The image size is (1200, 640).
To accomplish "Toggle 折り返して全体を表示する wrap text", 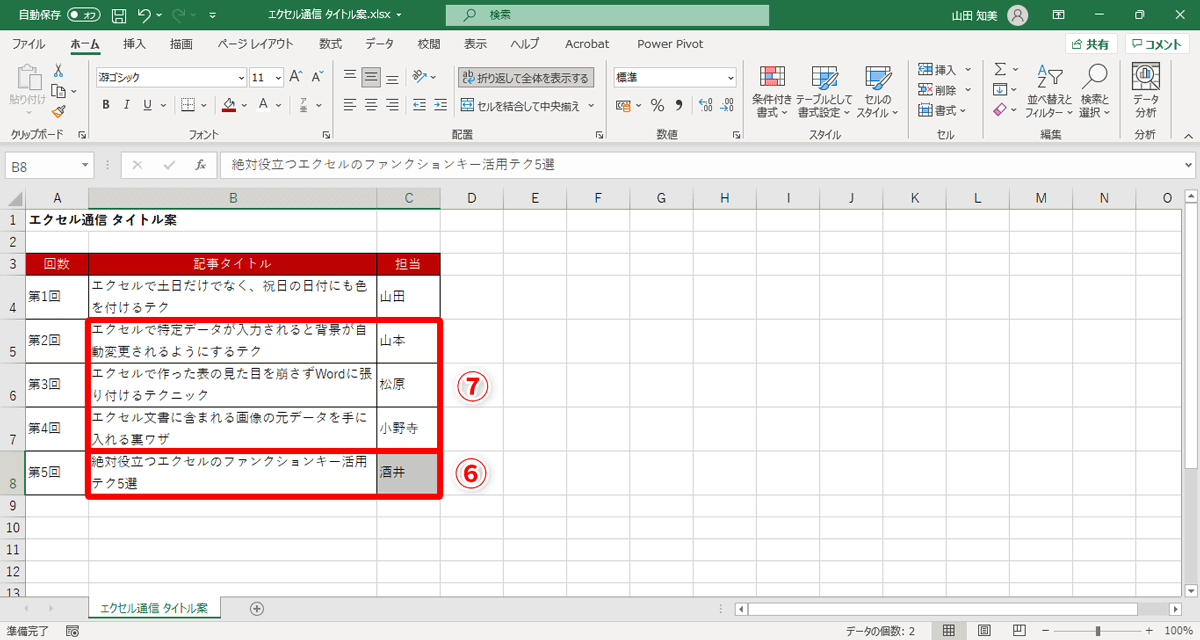I will coord(525,77).
